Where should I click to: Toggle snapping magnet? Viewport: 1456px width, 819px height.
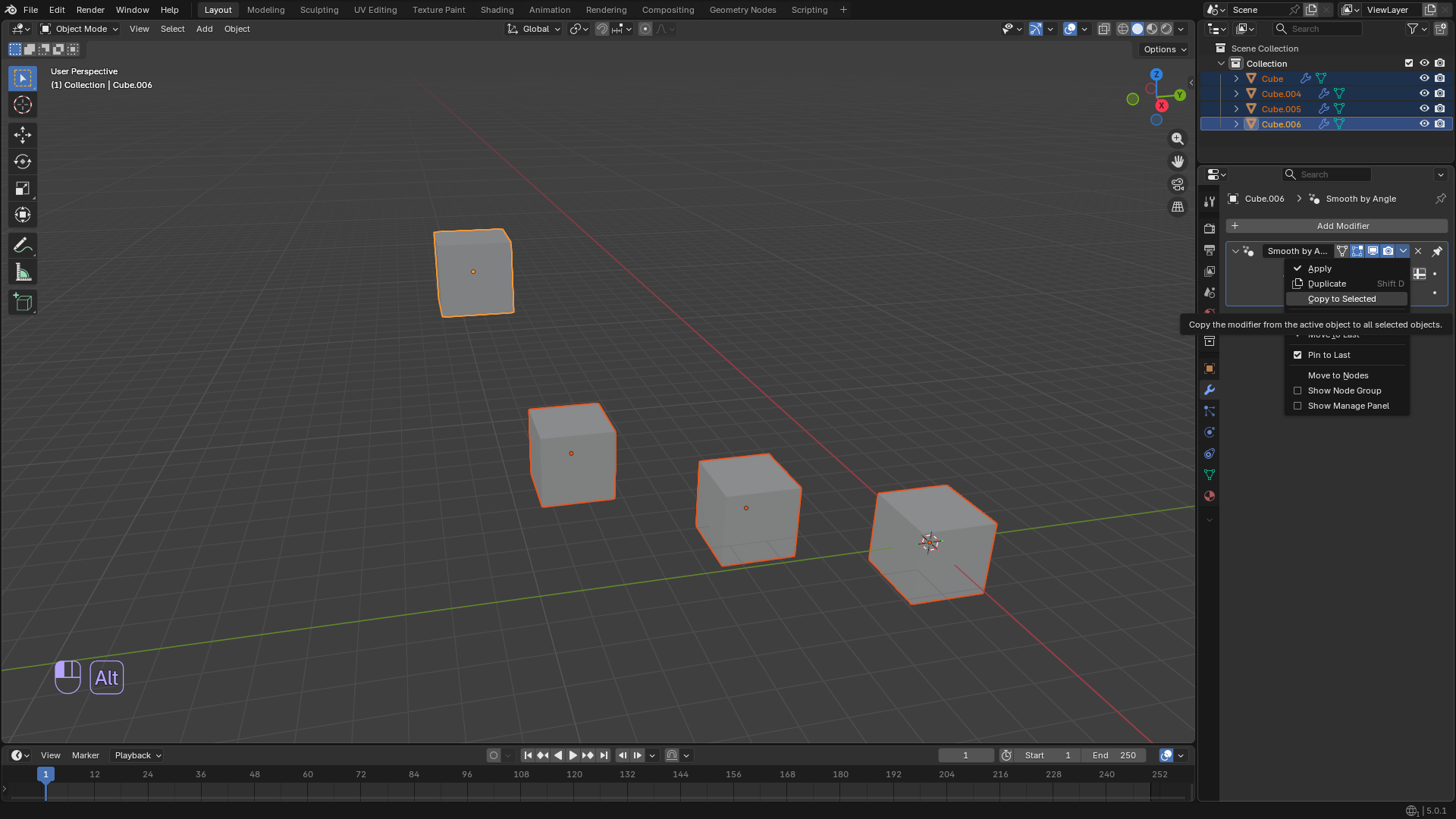pos(602,29)
